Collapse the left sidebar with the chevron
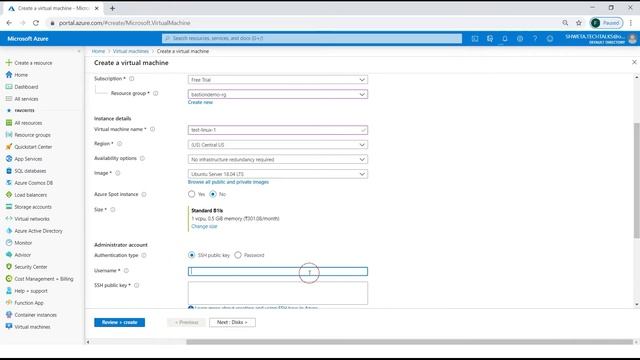 click(x=79, y=51)
